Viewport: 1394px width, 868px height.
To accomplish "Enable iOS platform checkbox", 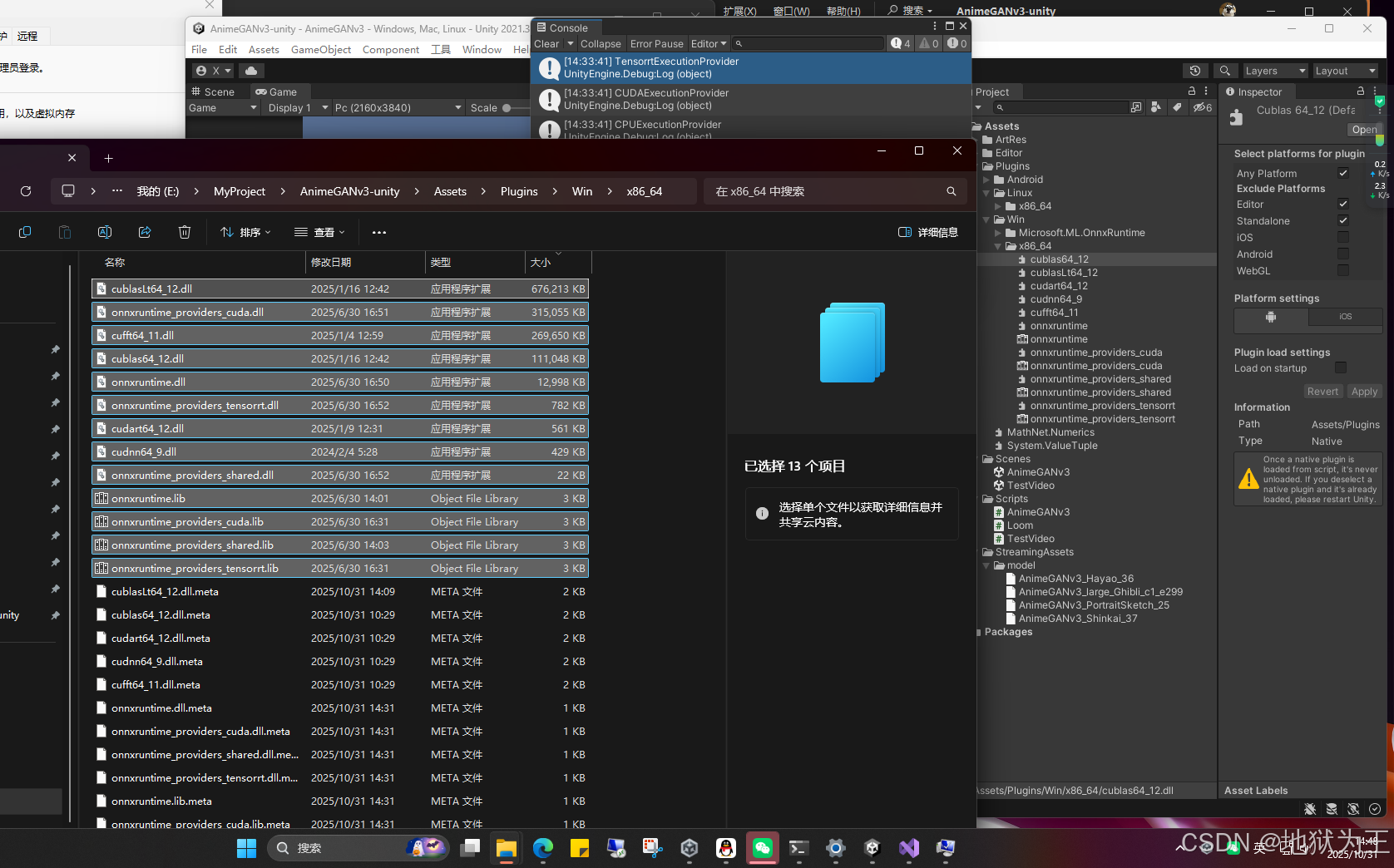I will [x=1342, y=237].
